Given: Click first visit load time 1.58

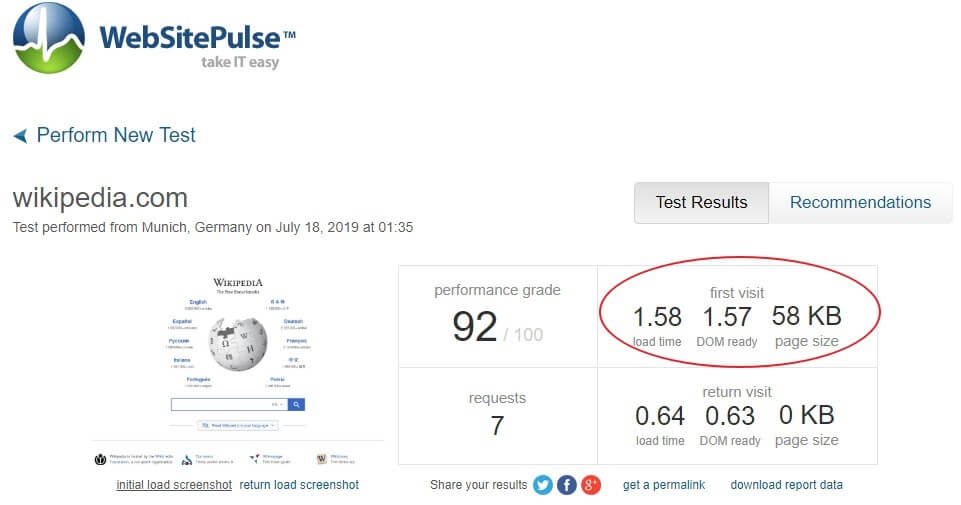Looking at the screenshot, I should pyautogui.click(x=657, y=317).
